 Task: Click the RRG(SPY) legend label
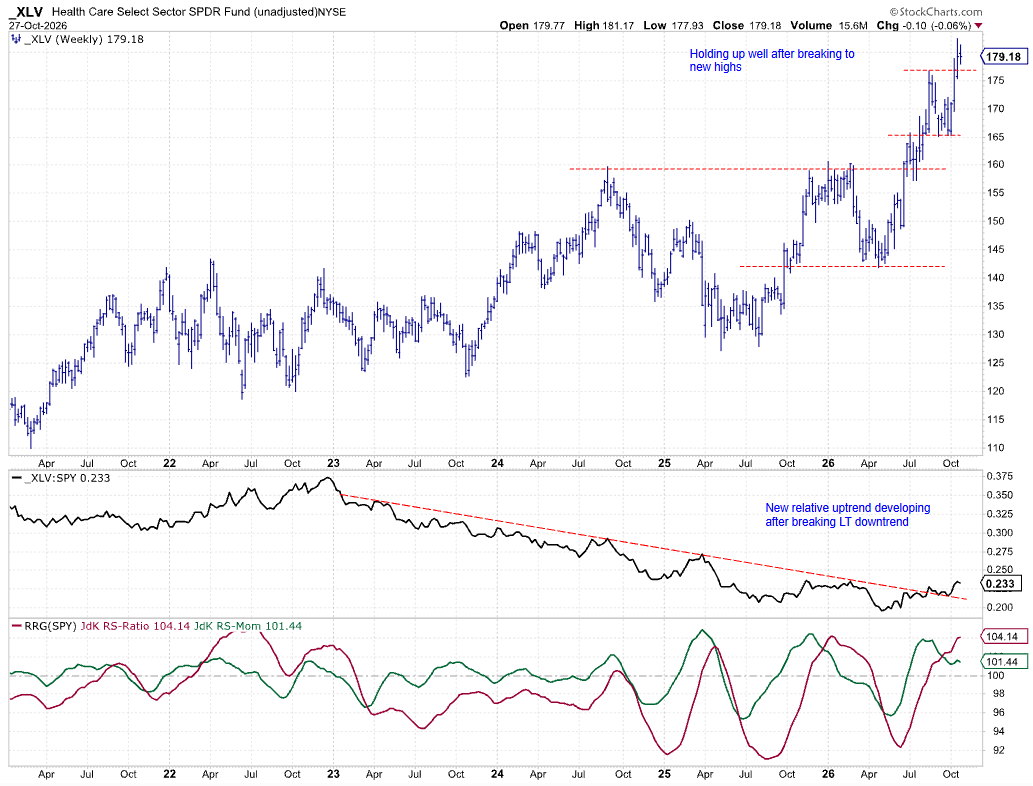pyautogui.click(x=50, y=626)
